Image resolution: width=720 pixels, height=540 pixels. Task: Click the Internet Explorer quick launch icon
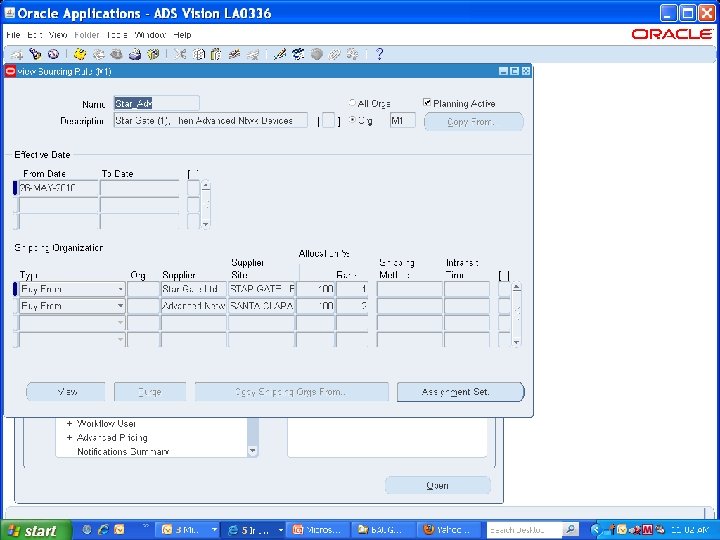tap(103, 530)
